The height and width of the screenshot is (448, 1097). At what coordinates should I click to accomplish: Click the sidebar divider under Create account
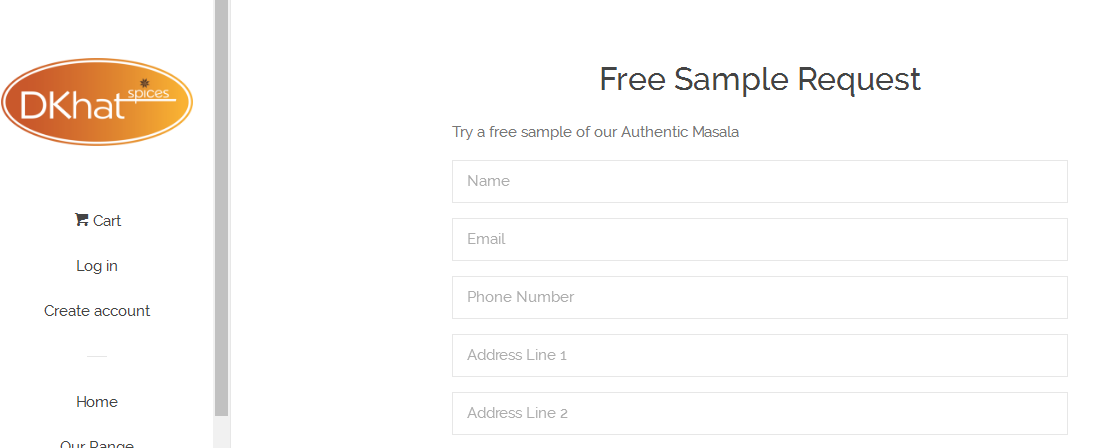[97, 356]
